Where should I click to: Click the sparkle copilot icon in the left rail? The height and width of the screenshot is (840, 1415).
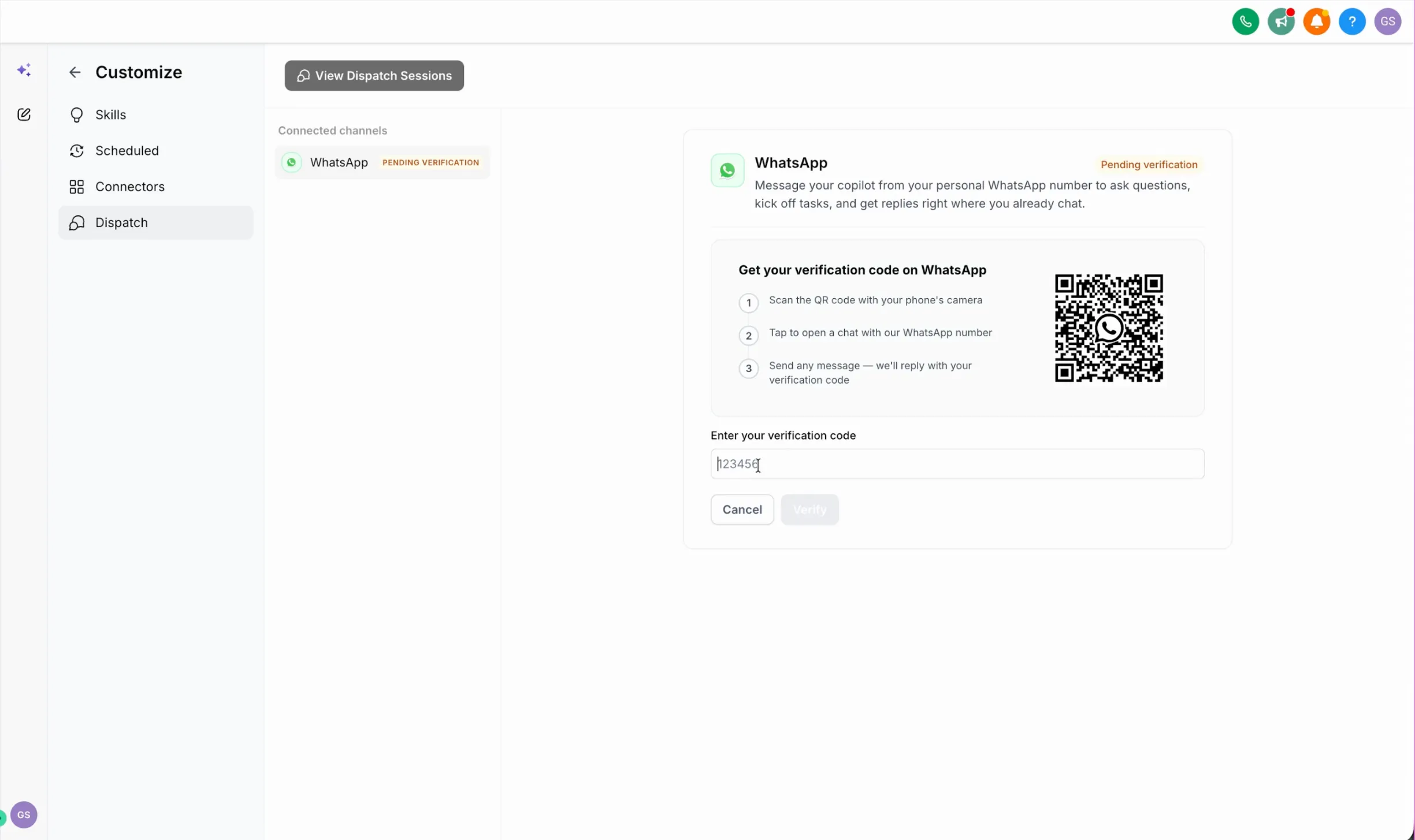pos(24,70)
